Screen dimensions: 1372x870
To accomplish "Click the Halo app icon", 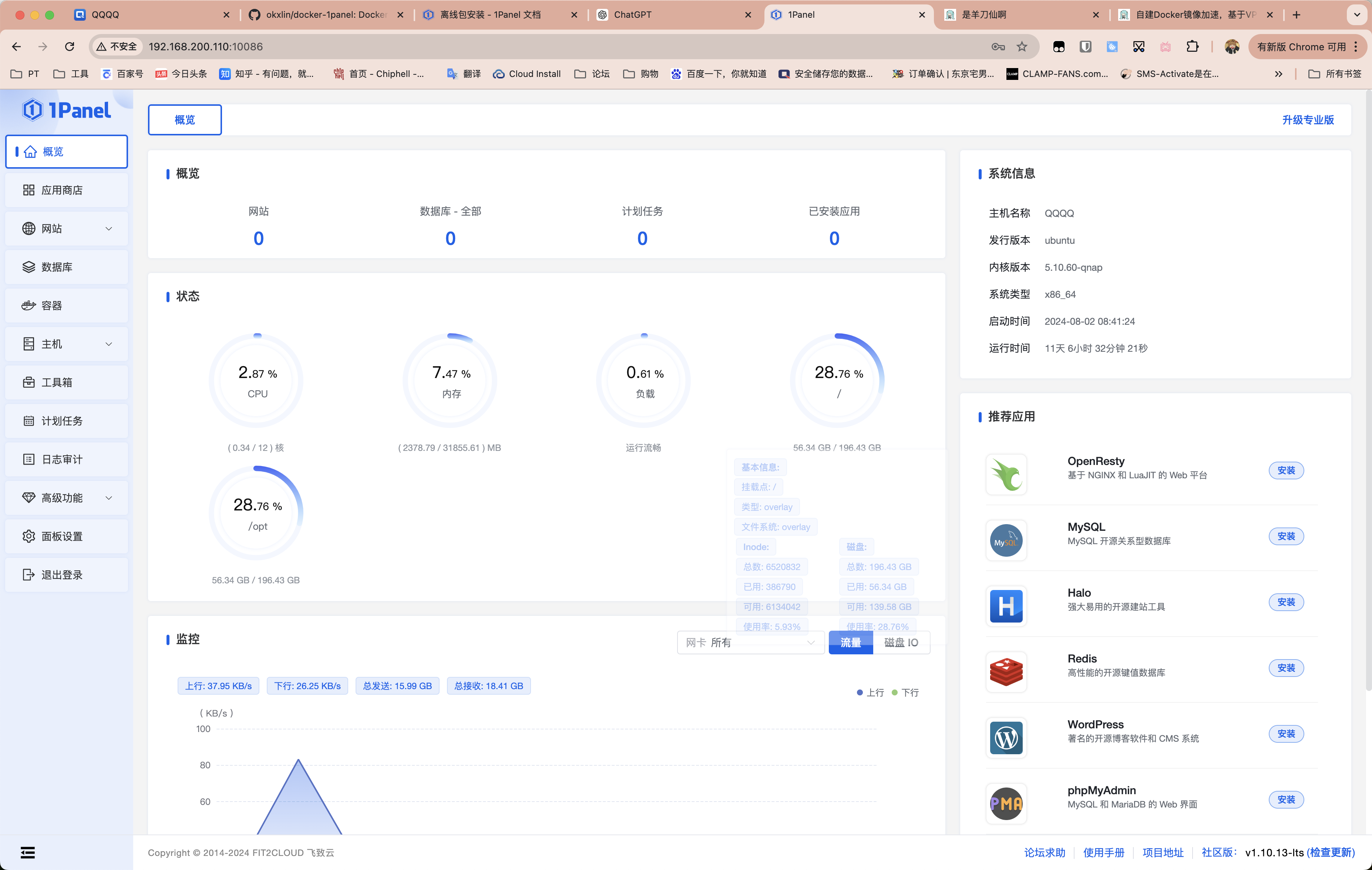I will [x=1006, y=606].
